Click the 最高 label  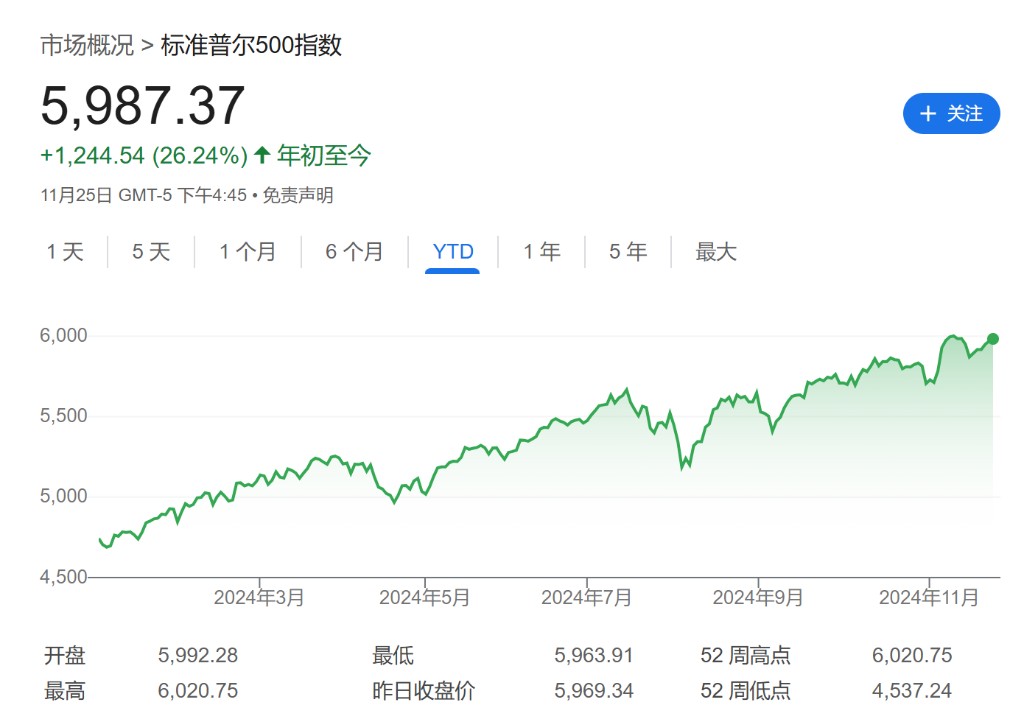[65, 691]
